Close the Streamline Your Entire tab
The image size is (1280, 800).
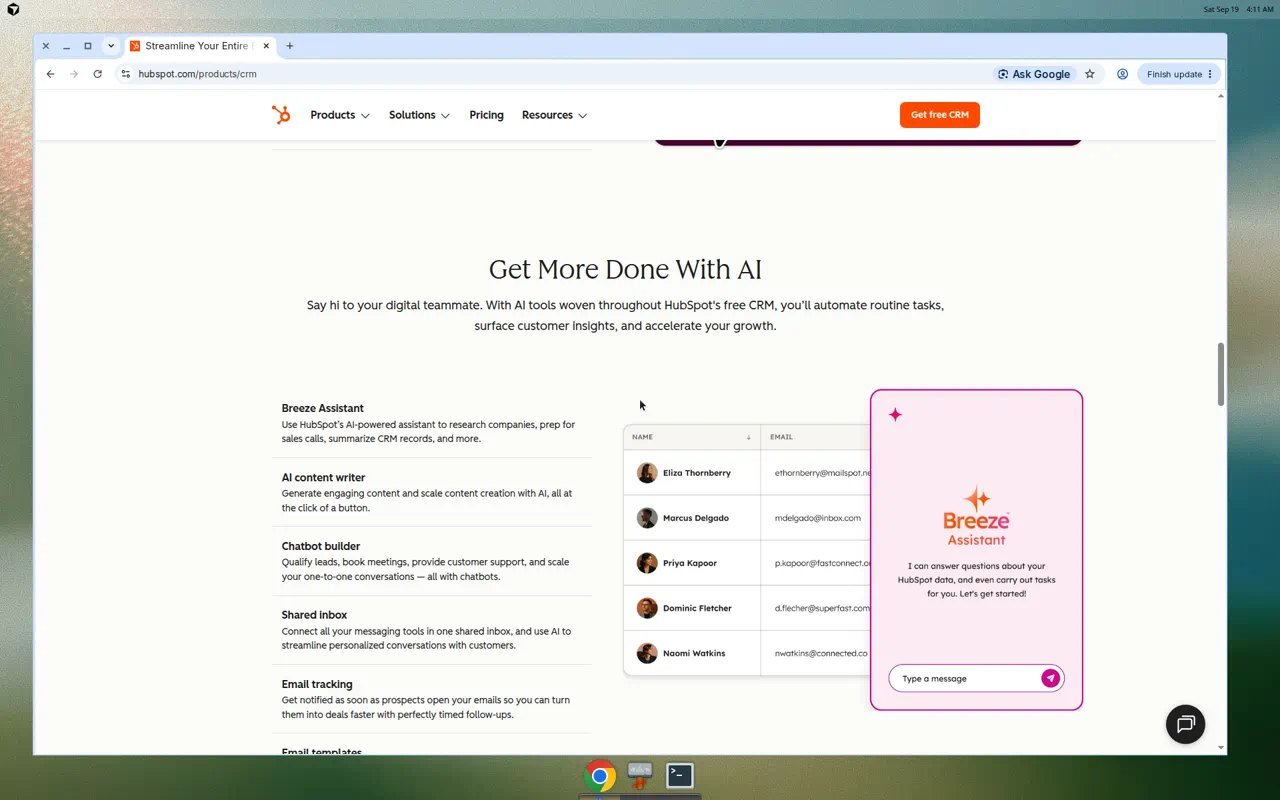[x=266, y=46]
